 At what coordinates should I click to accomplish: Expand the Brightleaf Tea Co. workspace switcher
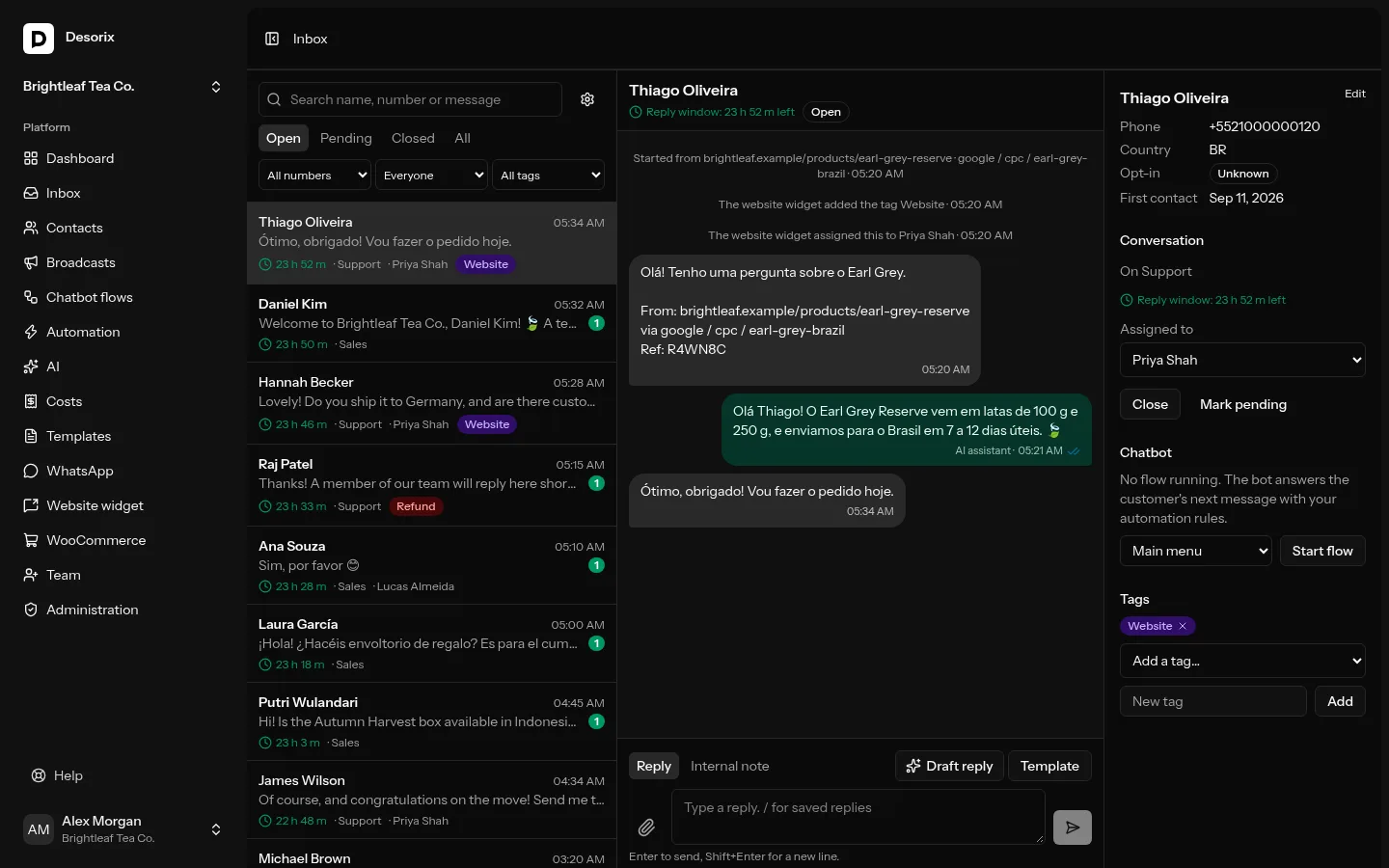point(123,86)
